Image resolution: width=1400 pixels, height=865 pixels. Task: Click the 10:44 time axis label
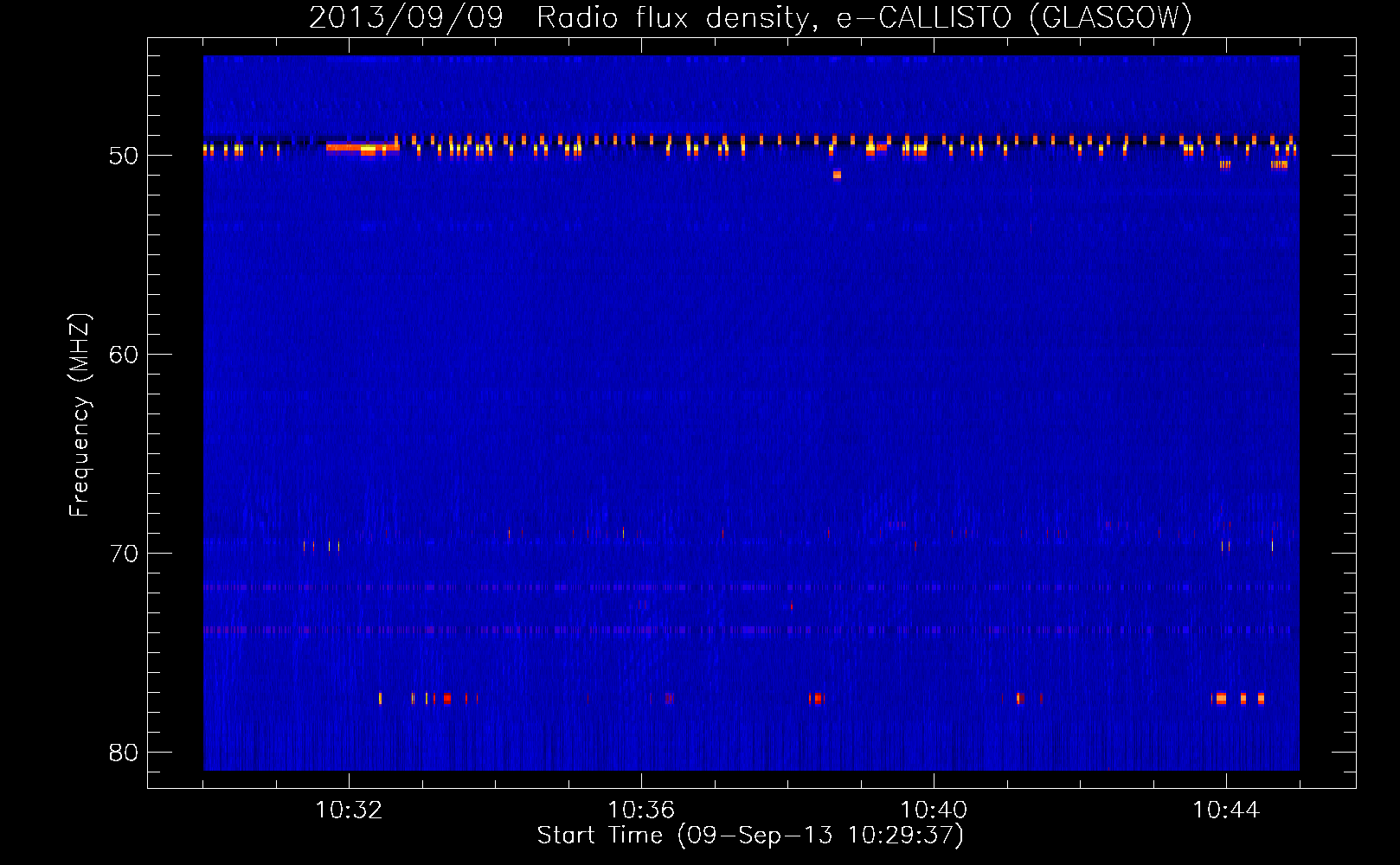pyautogui.click(x=1226, y=810)
